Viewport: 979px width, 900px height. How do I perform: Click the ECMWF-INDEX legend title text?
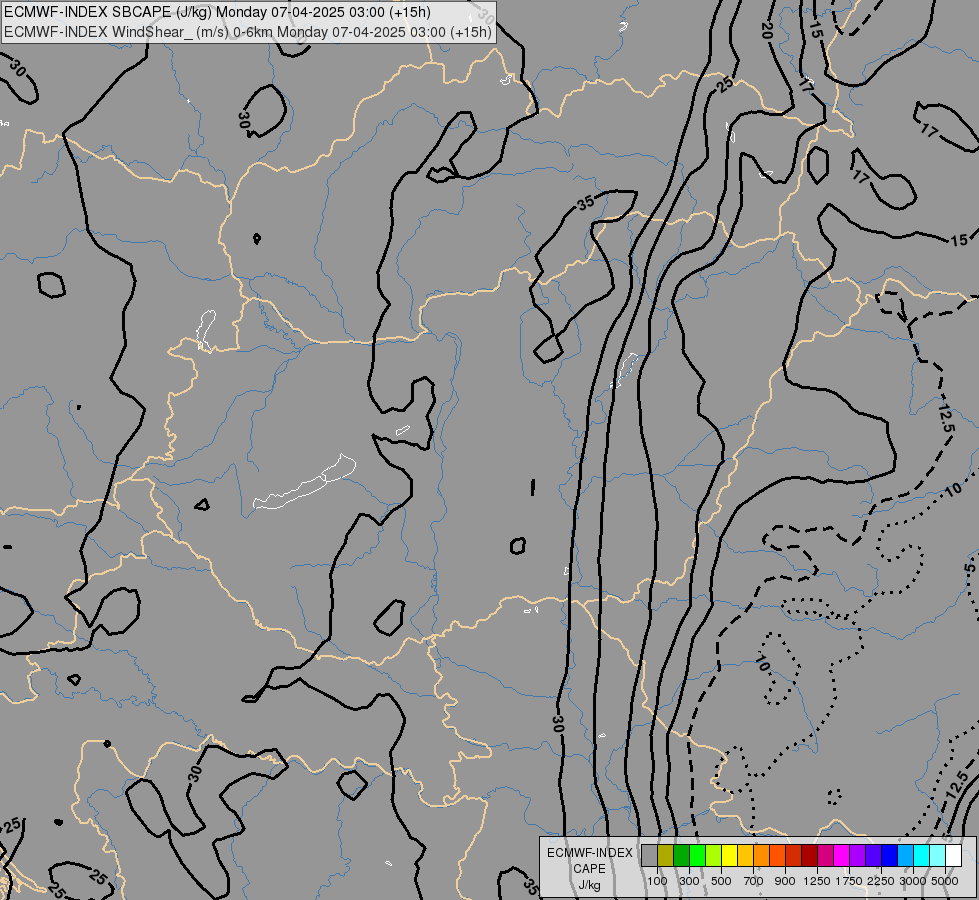(589, 853)
